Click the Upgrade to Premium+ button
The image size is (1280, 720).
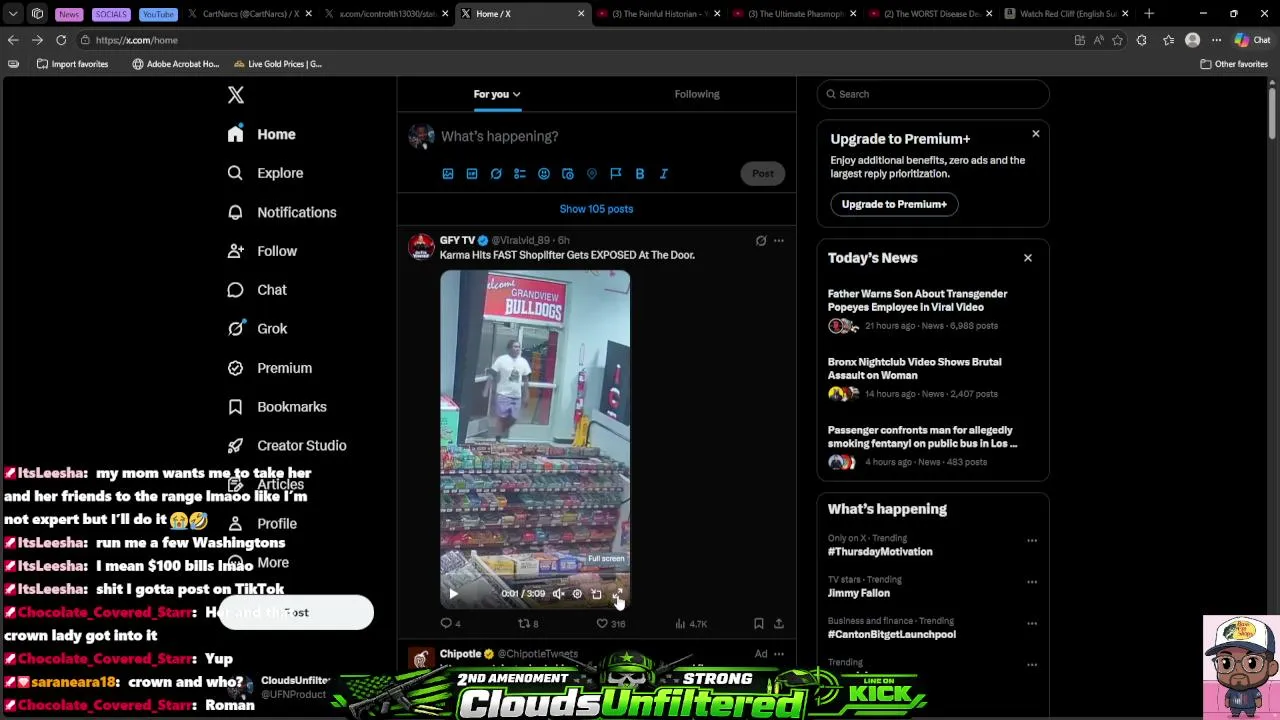click(x=894, y=204)
